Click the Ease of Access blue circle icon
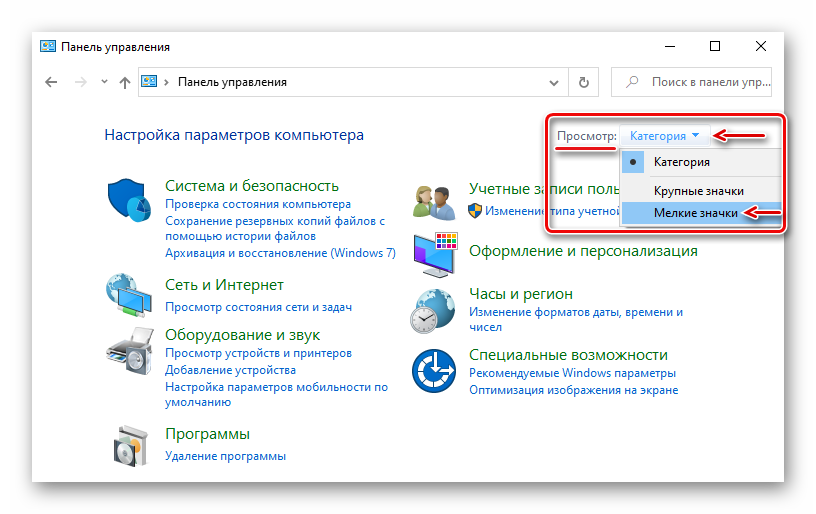The image size is (816, 514). 434,371
